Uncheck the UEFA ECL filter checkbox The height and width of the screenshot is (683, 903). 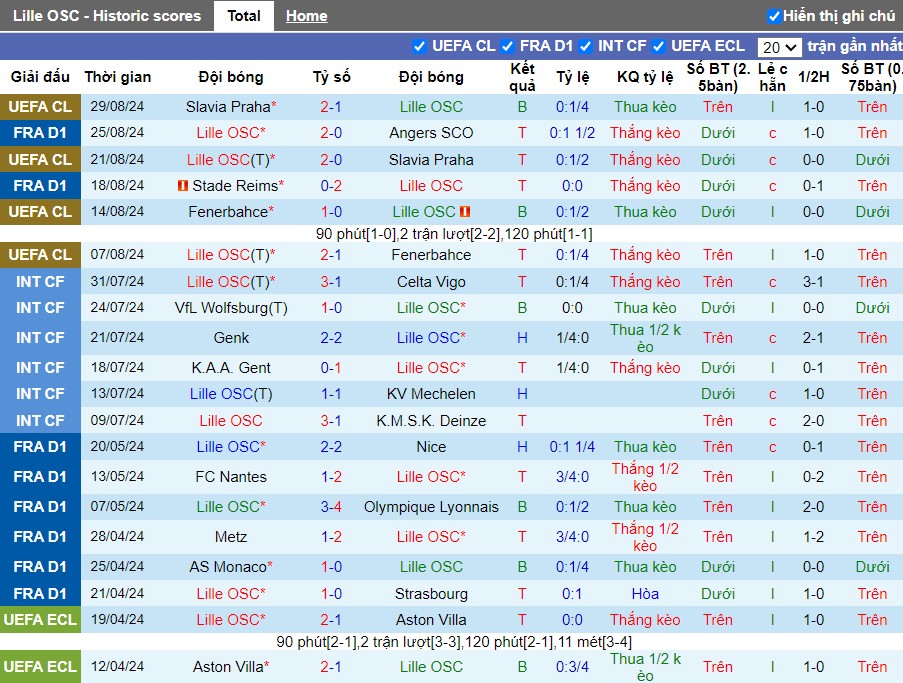click(658, 46)
